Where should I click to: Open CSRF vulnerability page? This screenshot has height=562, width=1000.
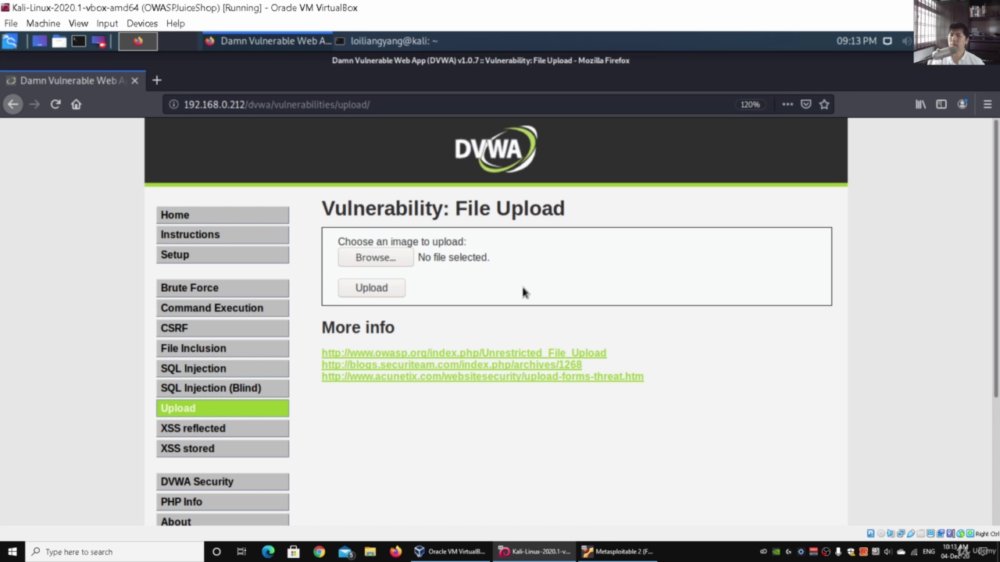223,328
